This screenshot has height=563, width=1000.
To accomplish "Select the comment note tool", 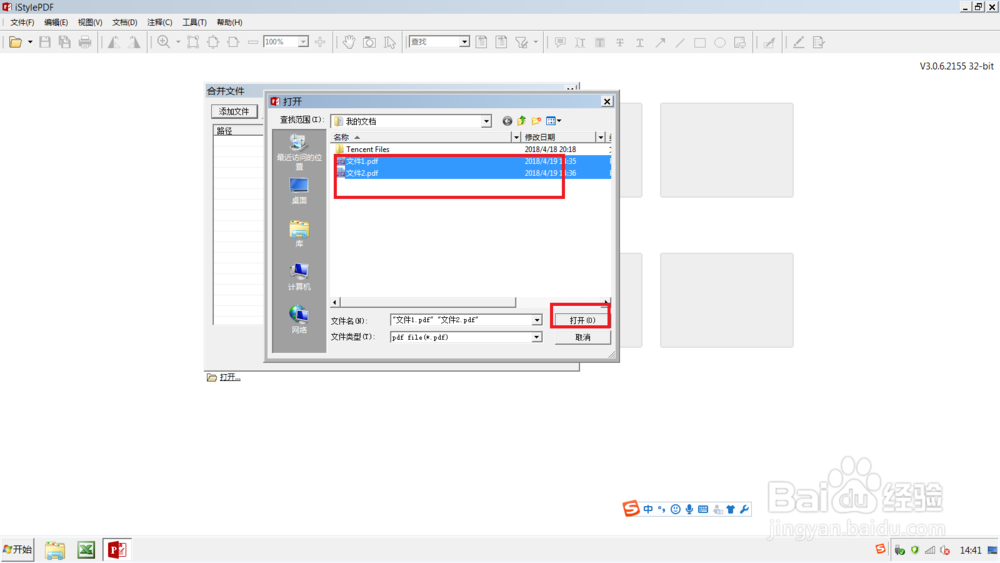I will [560, 43].
